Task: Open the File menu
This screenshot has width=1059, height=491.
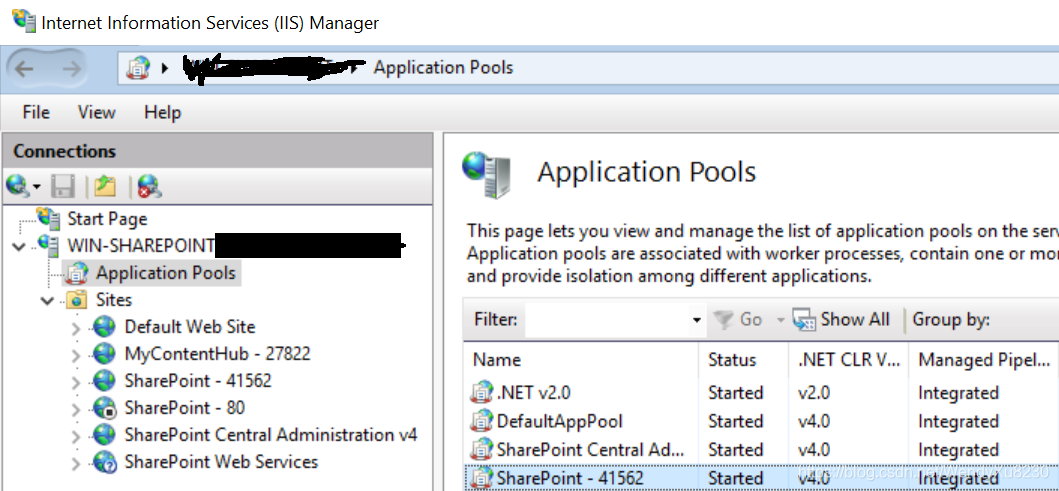Action: pos(36,112)
